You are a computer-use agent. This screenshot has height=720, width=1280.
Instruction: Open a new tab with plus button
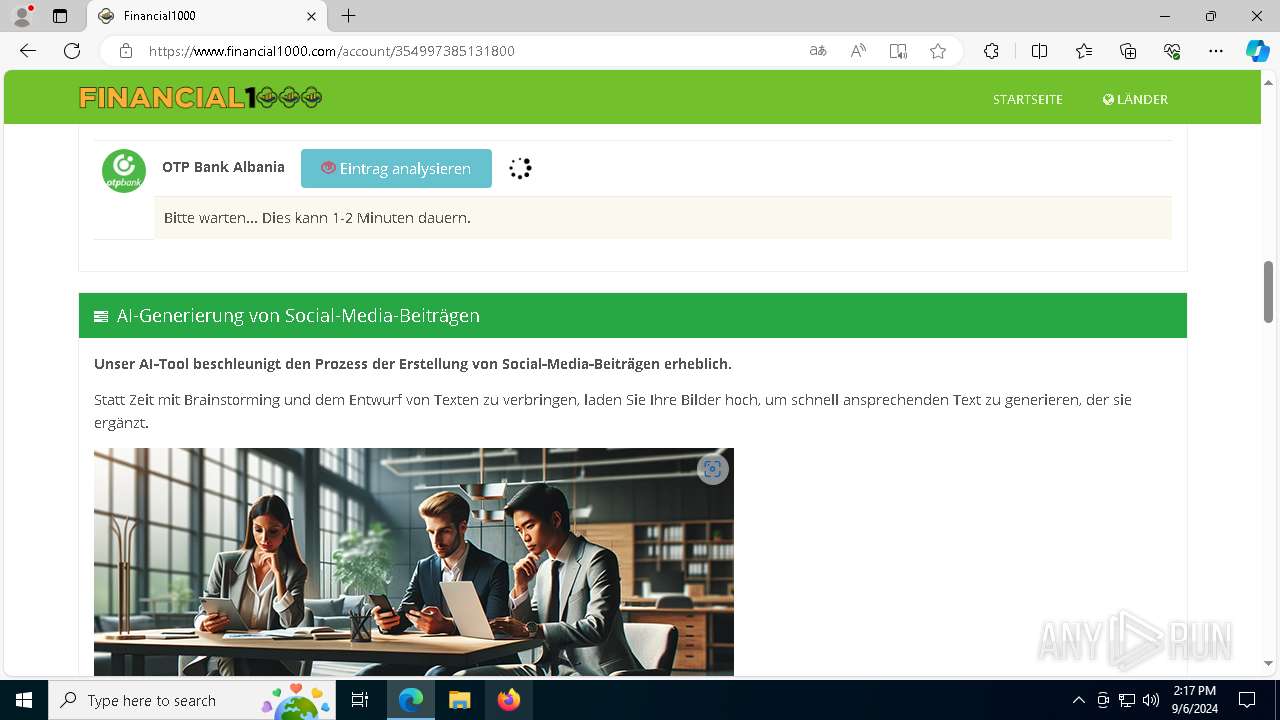click(x=348, y=16)
